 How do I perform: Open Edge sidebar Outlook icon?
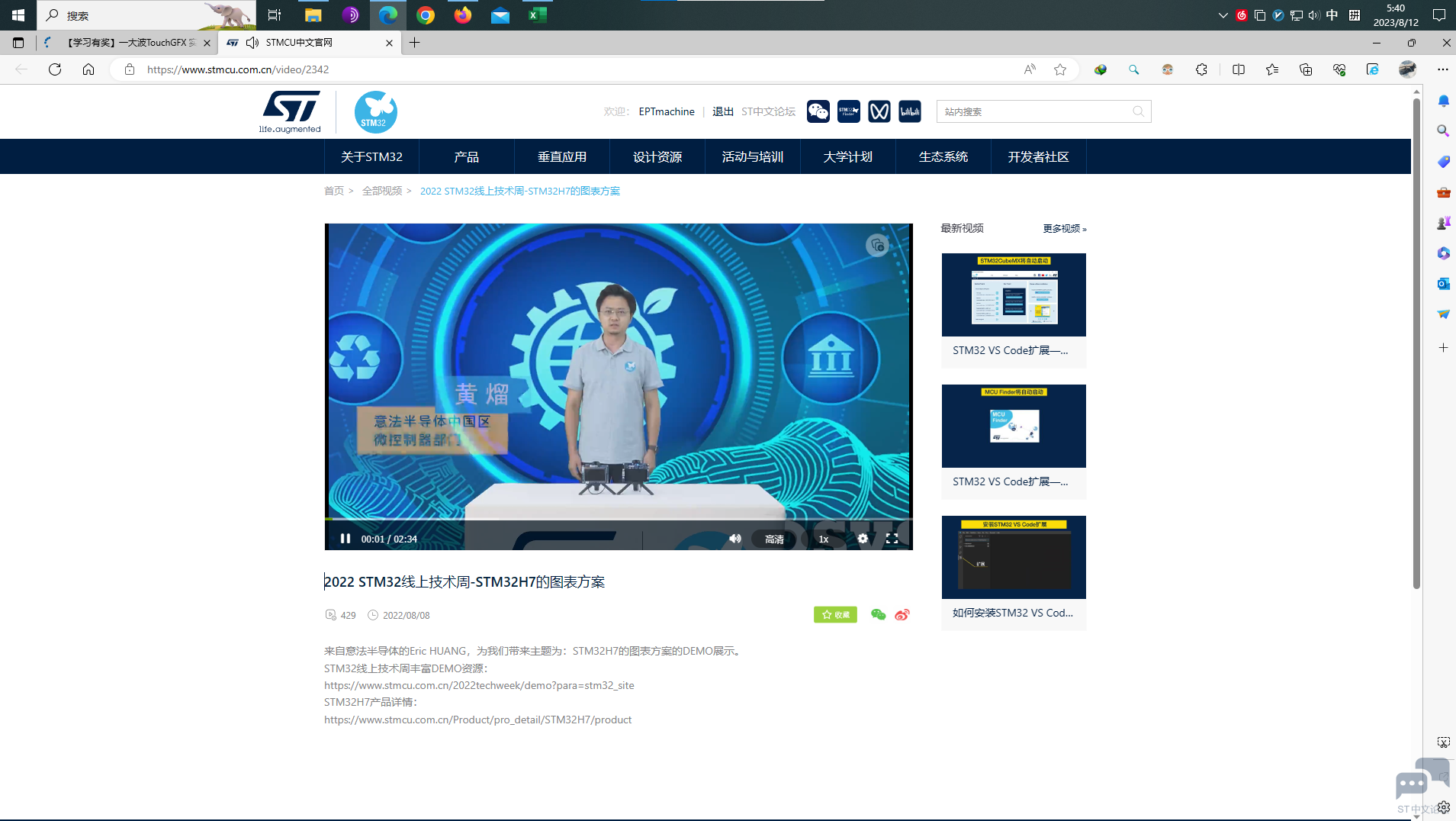point(1443,284)
